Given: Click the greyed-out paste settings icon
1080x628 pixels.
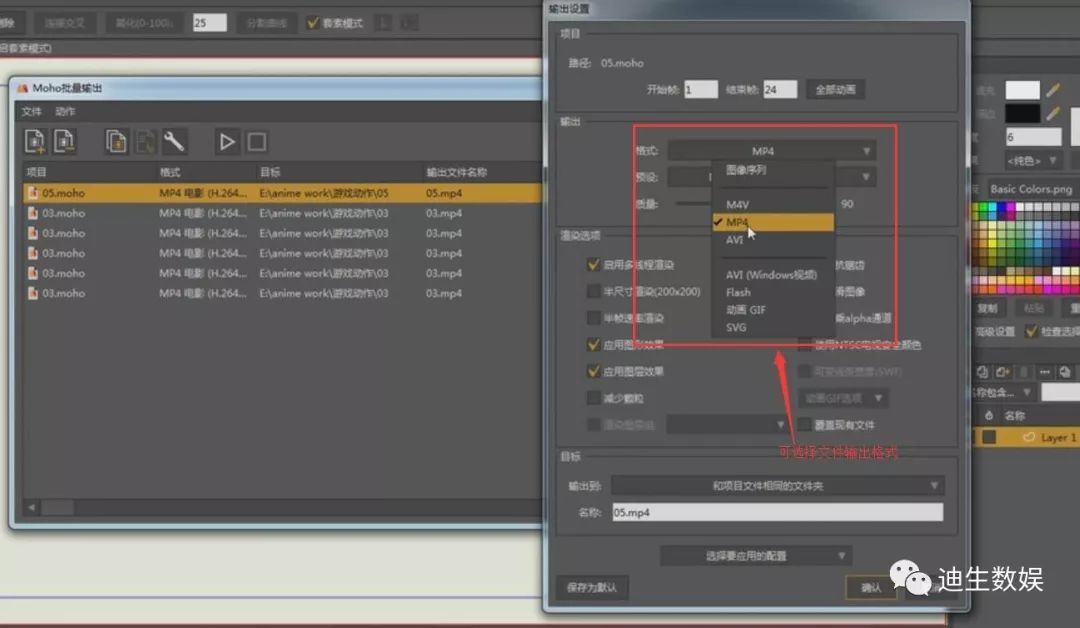Looking at the screenshot, I should pos(145,141).
